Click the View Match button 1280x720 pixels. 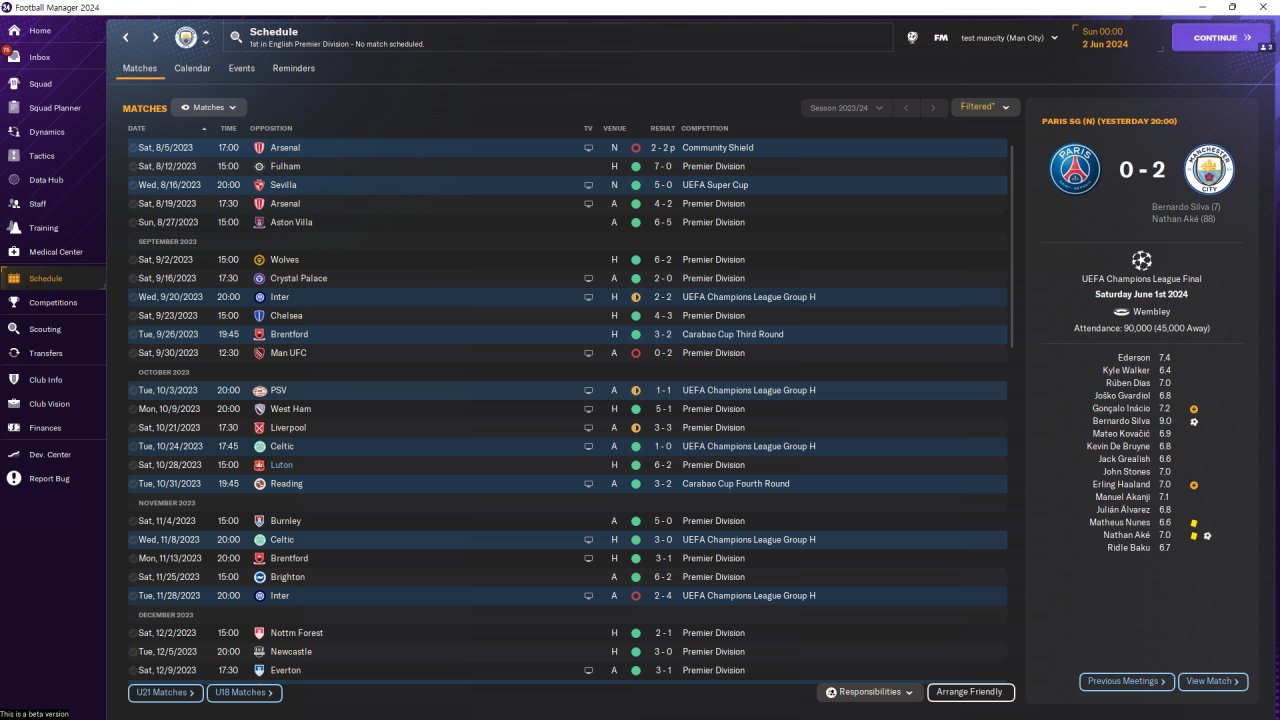coord(1213,682)
